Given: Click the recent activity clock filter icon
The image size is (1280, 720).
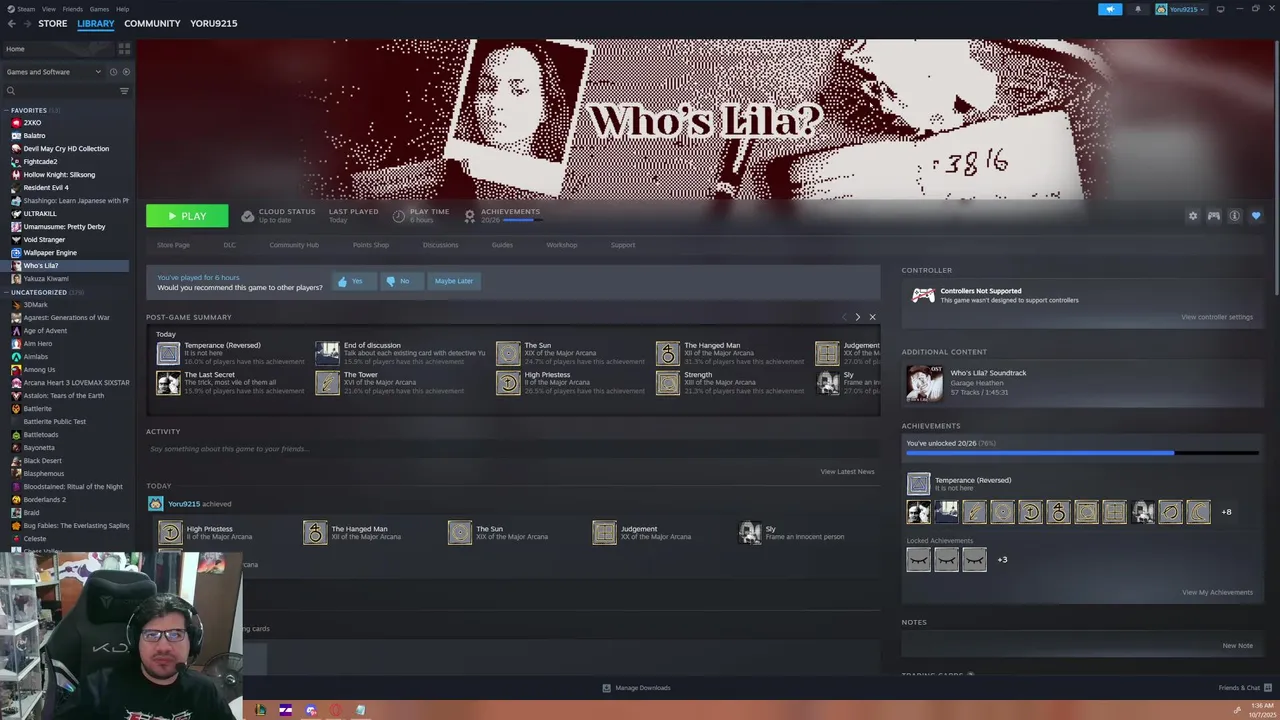Looking at the screenshot, I should click(113, 72).
